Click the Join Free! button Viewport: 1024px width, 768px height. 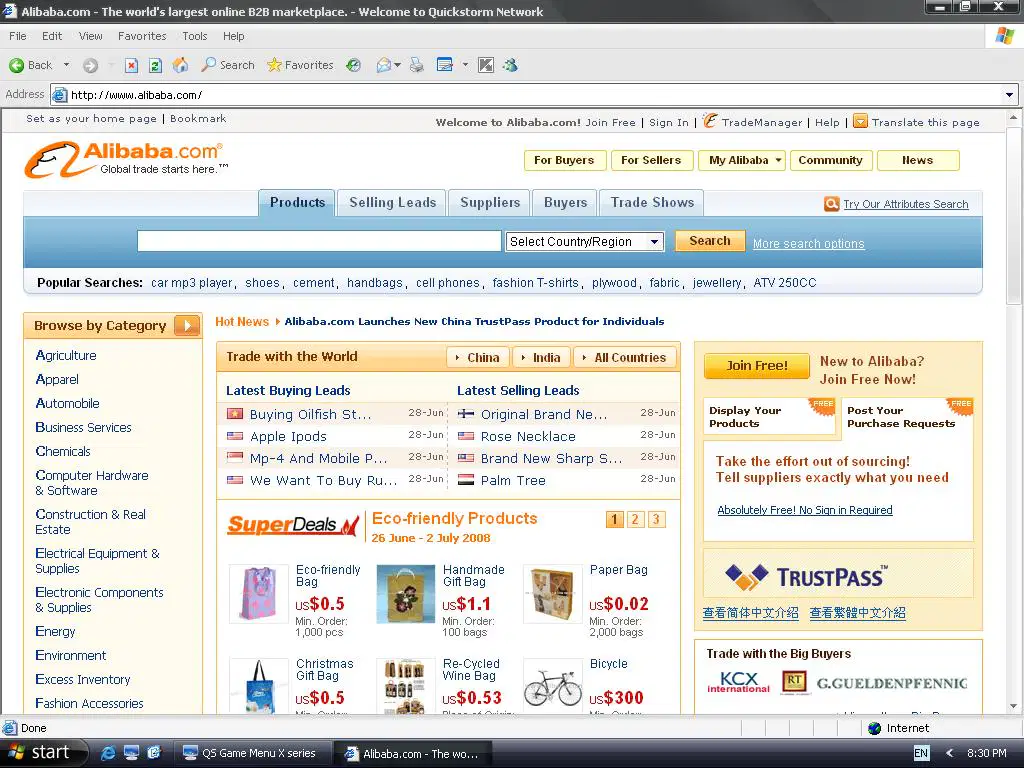757,365
